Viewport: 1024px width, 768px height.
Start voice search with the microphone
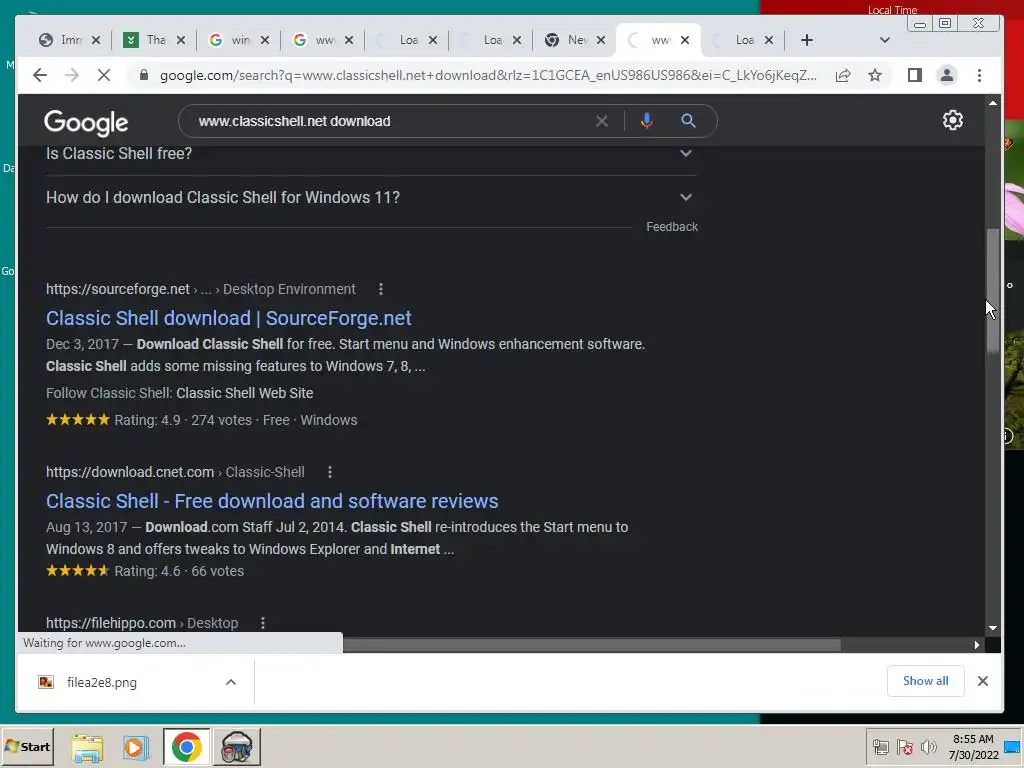point(647,121)
